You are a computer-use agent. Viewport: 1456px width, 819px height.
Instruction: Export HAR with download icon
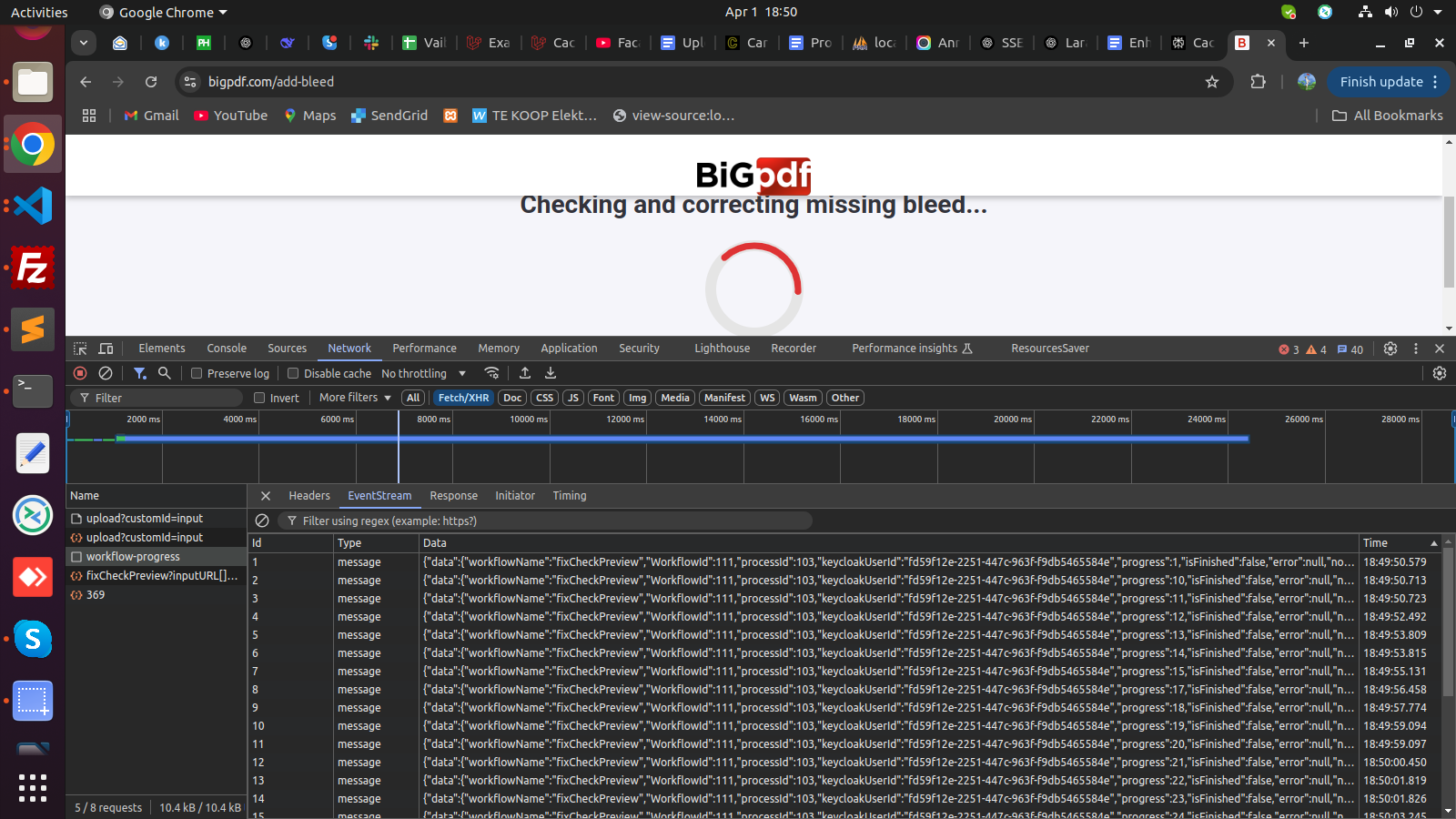tap(551, 373)
